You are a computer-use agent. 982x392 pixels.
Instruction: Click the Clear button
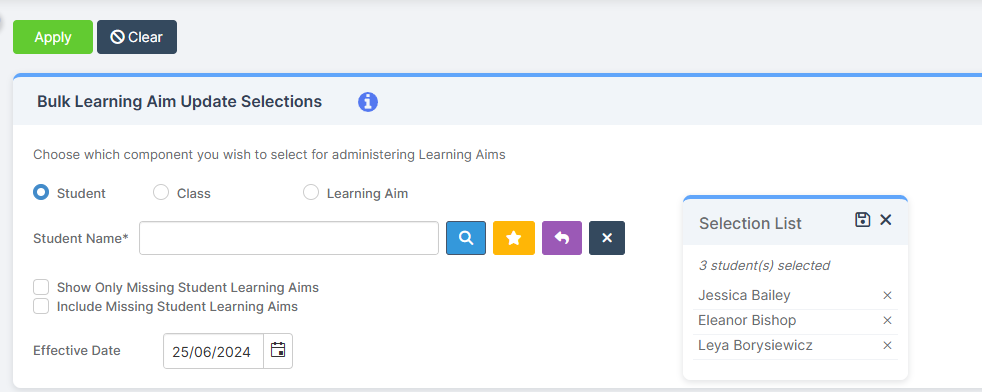[x=137, y=37]
